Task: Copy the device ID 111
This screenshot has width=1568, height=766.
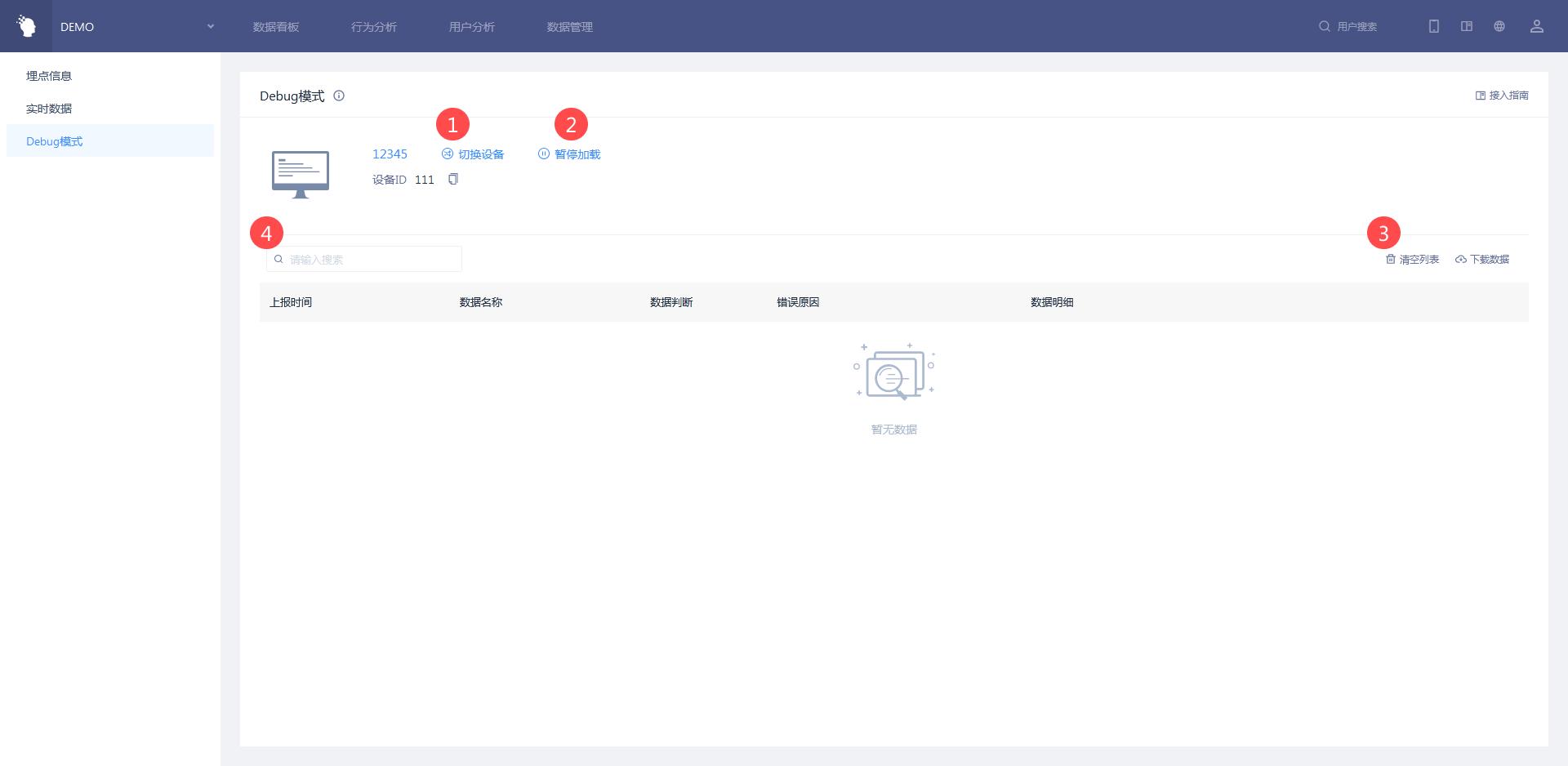Action: point(453,180)
